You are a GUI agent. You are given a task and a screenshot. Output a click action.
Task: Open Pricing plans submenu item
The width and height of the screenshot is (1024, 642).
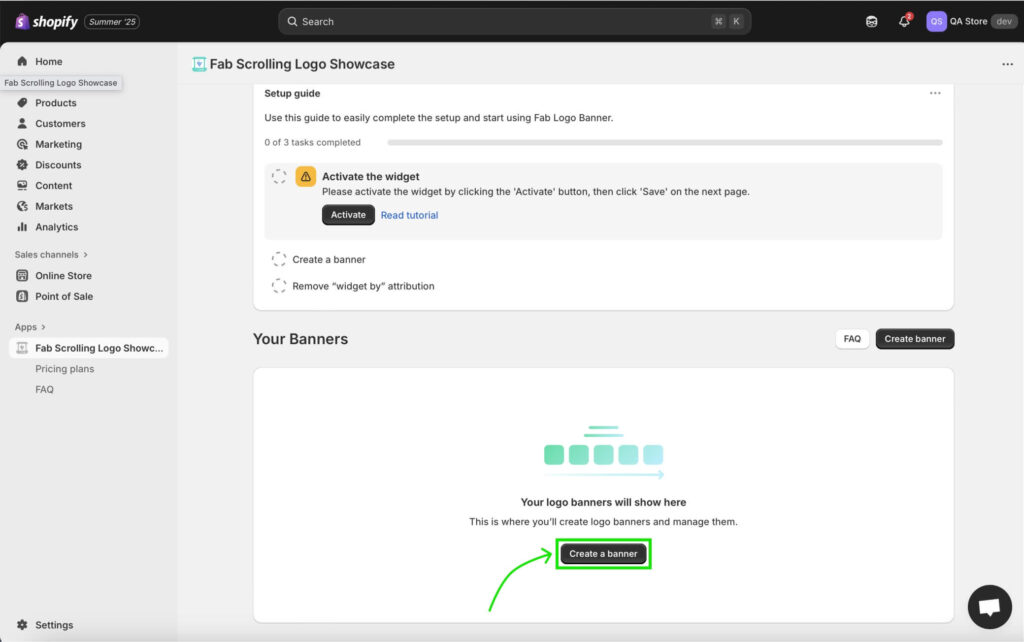(65, 369)
